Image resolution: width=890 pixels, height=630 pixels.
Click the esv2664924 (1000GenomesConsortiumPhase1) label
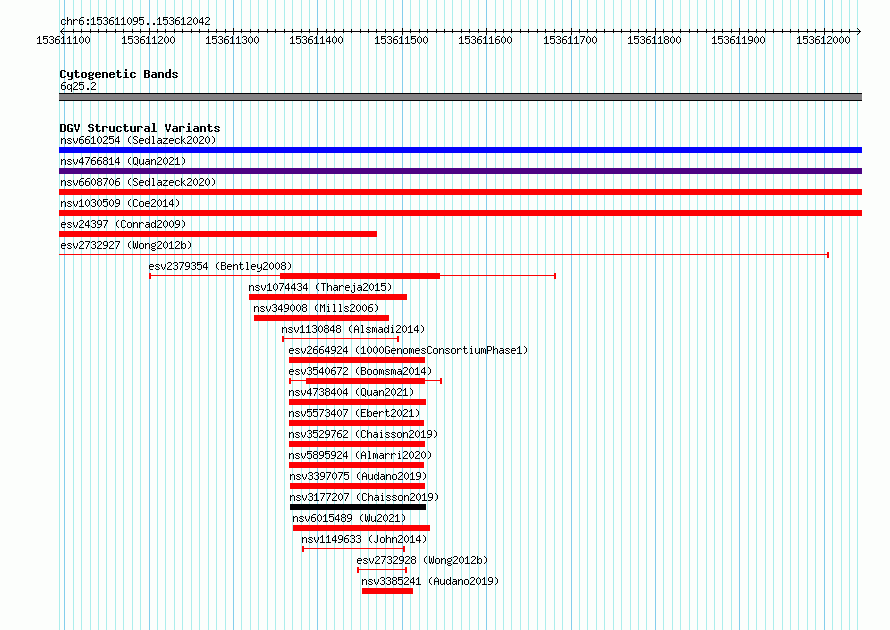point(408,350)
